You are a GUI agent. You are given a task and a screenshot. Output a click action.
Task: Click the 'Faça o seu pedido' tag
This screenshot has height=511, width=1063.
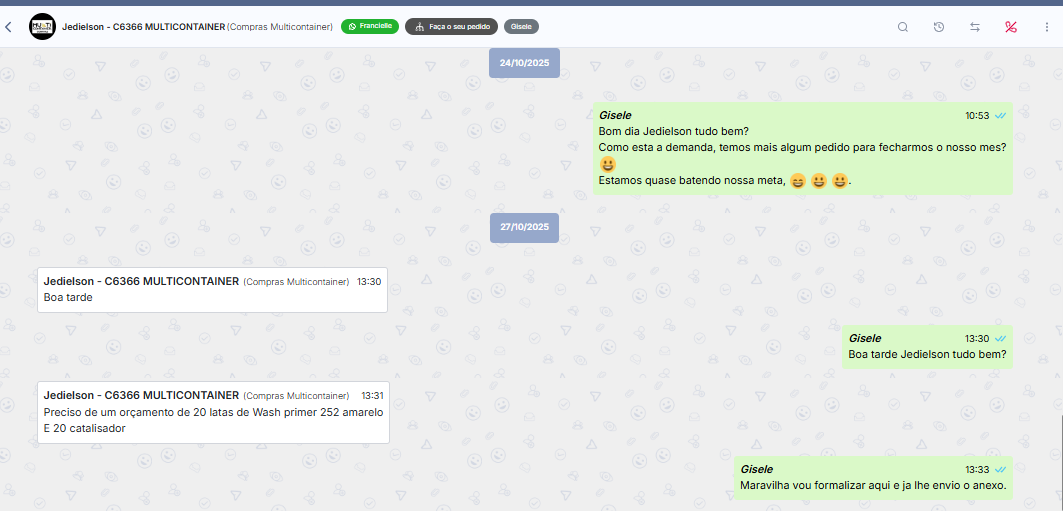451,26
